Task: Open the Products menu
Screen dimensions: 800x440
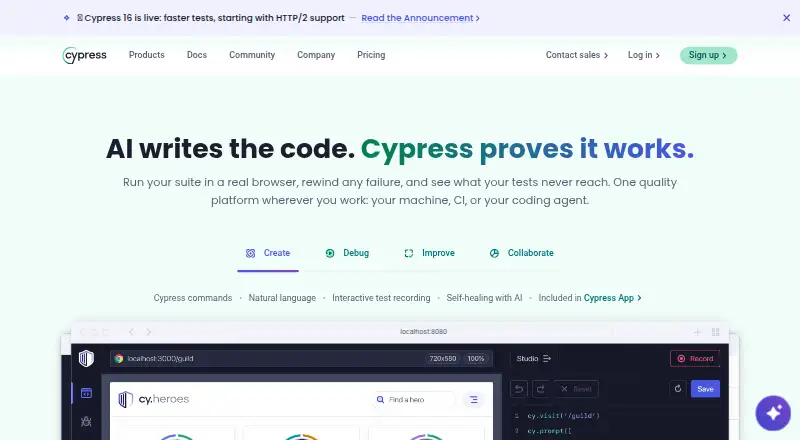Action: (146, 55)
